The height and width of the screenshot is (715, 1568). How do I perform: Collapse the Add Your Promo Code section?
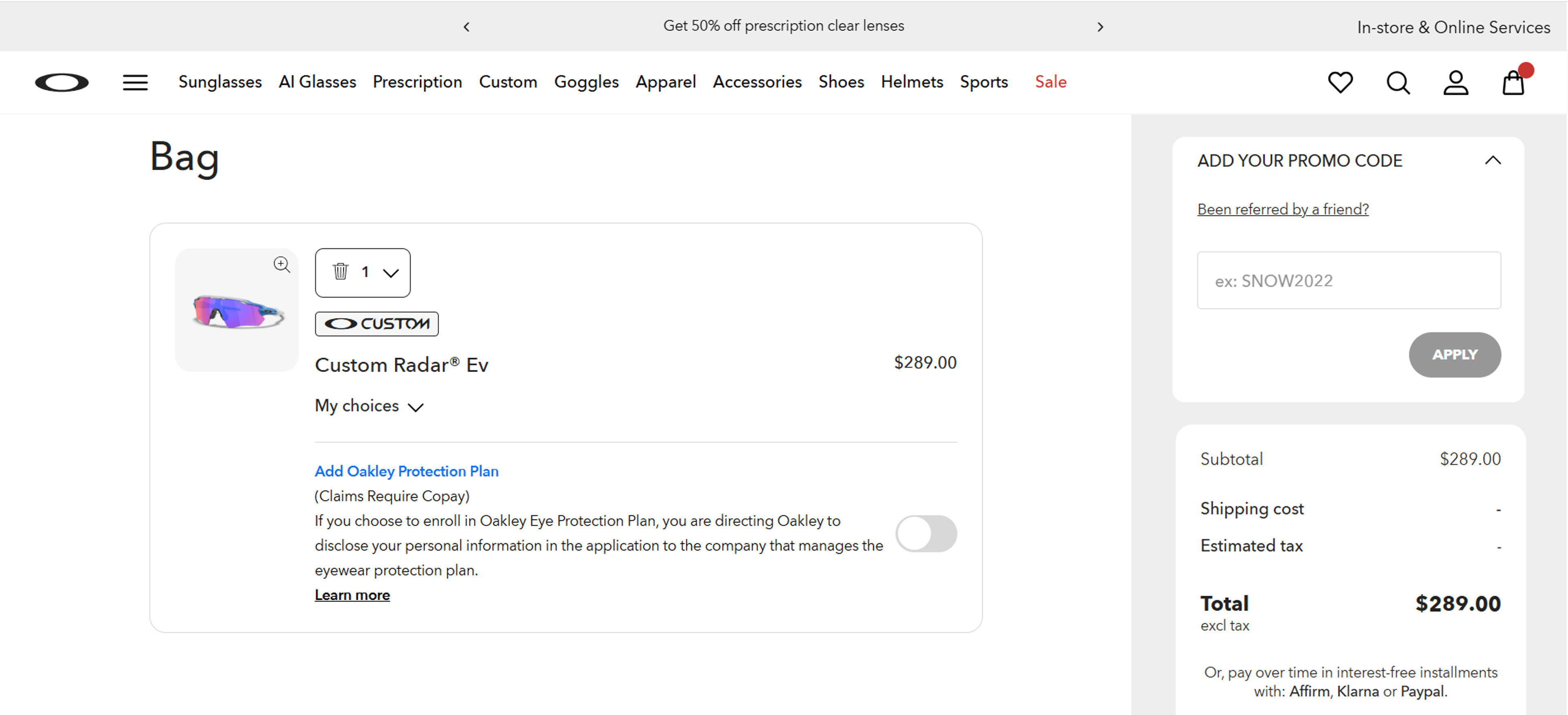click(x=1492, y=161)
